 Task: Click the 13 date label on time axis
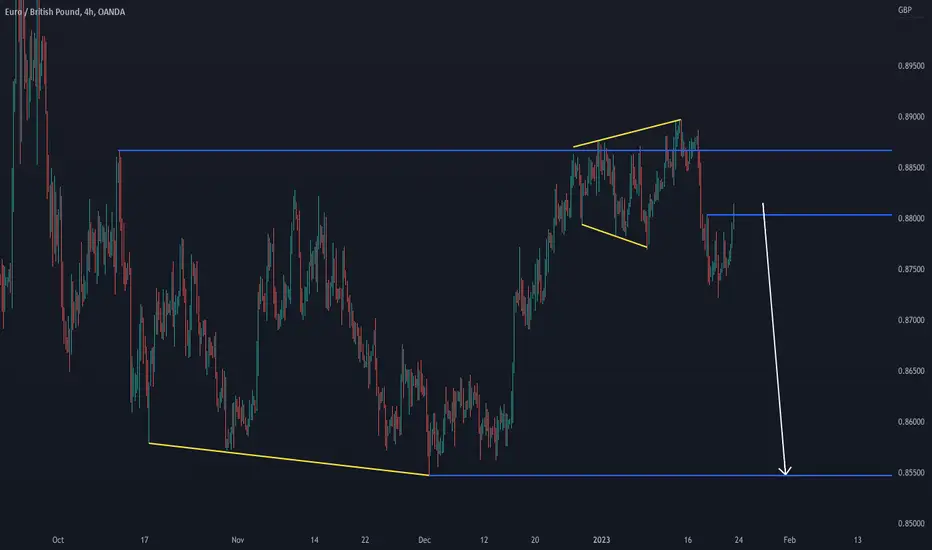pos(858,540)
